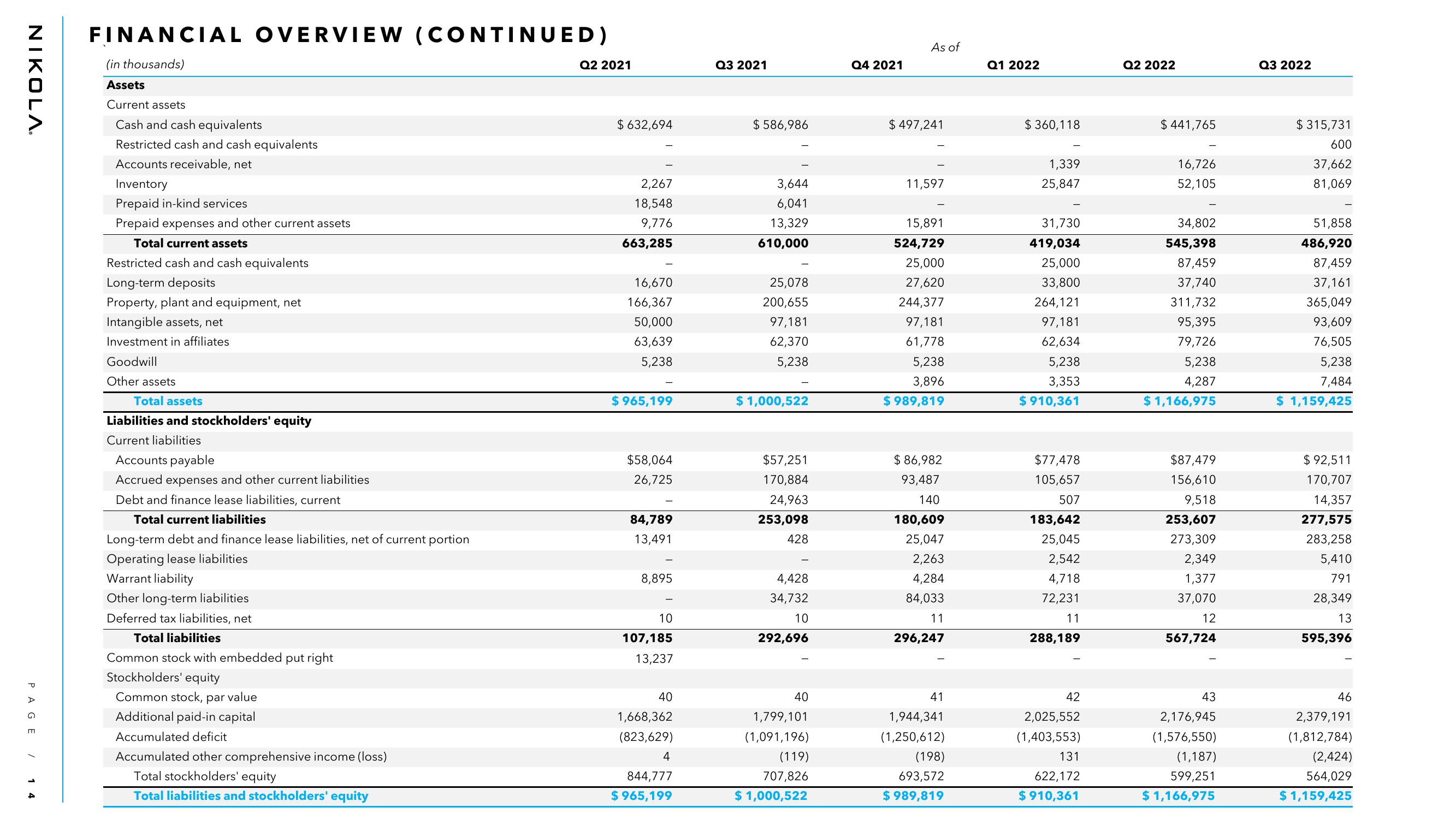This screenshot has width=1456, height=819.
Task: Click the '(1,812,784)' accumulated deficit value
Action: point(1320,737)
